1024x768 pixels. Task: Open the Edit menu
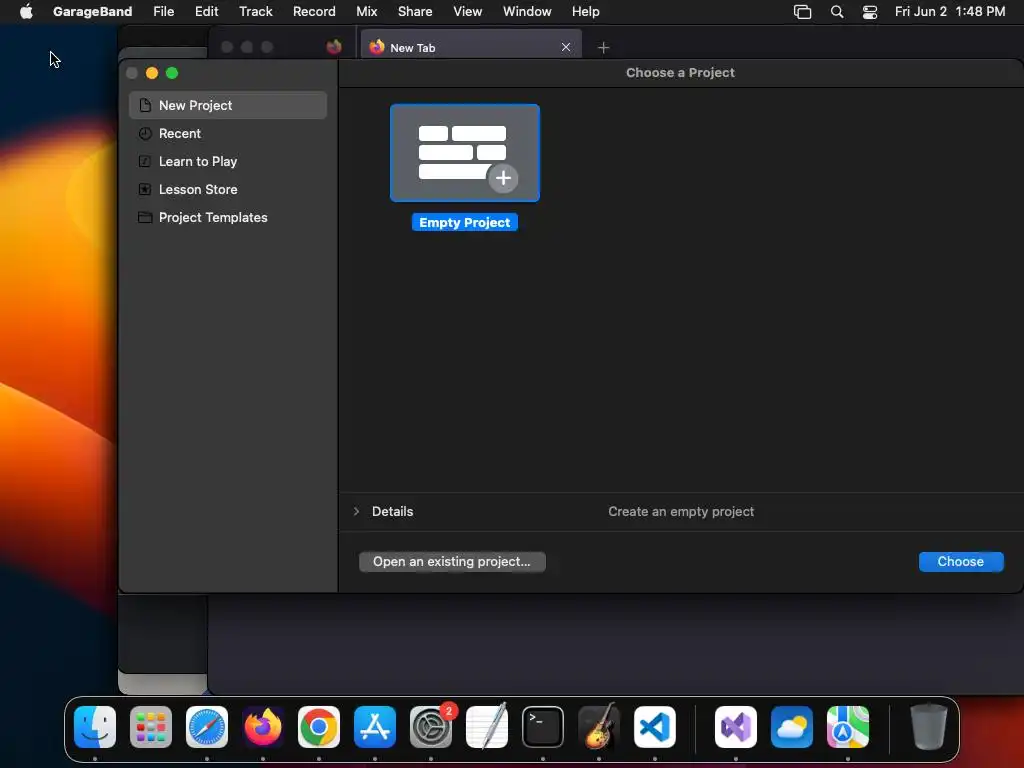206,11
